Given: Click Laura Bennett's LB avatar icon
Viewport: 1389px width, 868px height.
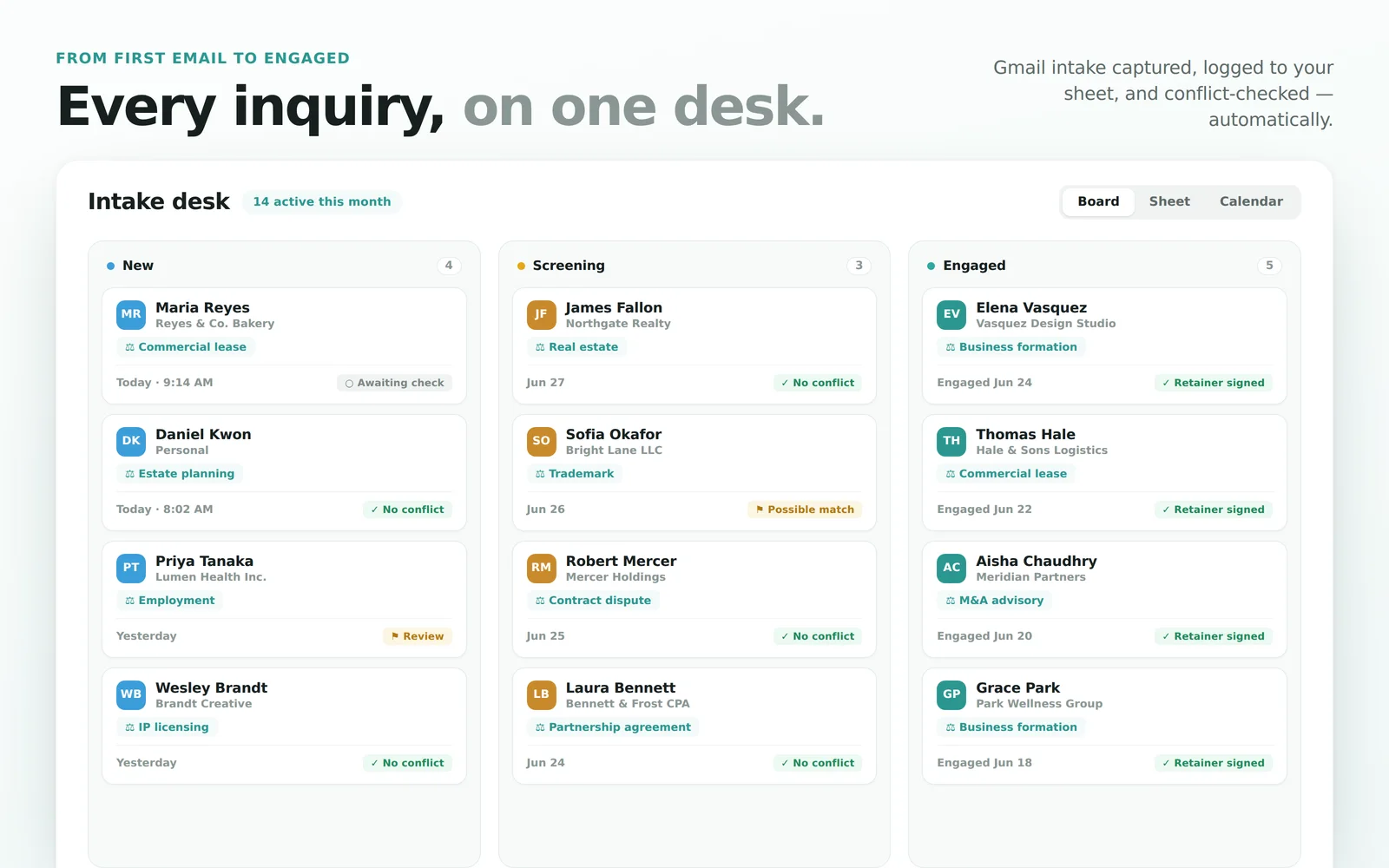Looking at the screenshot, I should pyautogui.click(x=541, y=694).
